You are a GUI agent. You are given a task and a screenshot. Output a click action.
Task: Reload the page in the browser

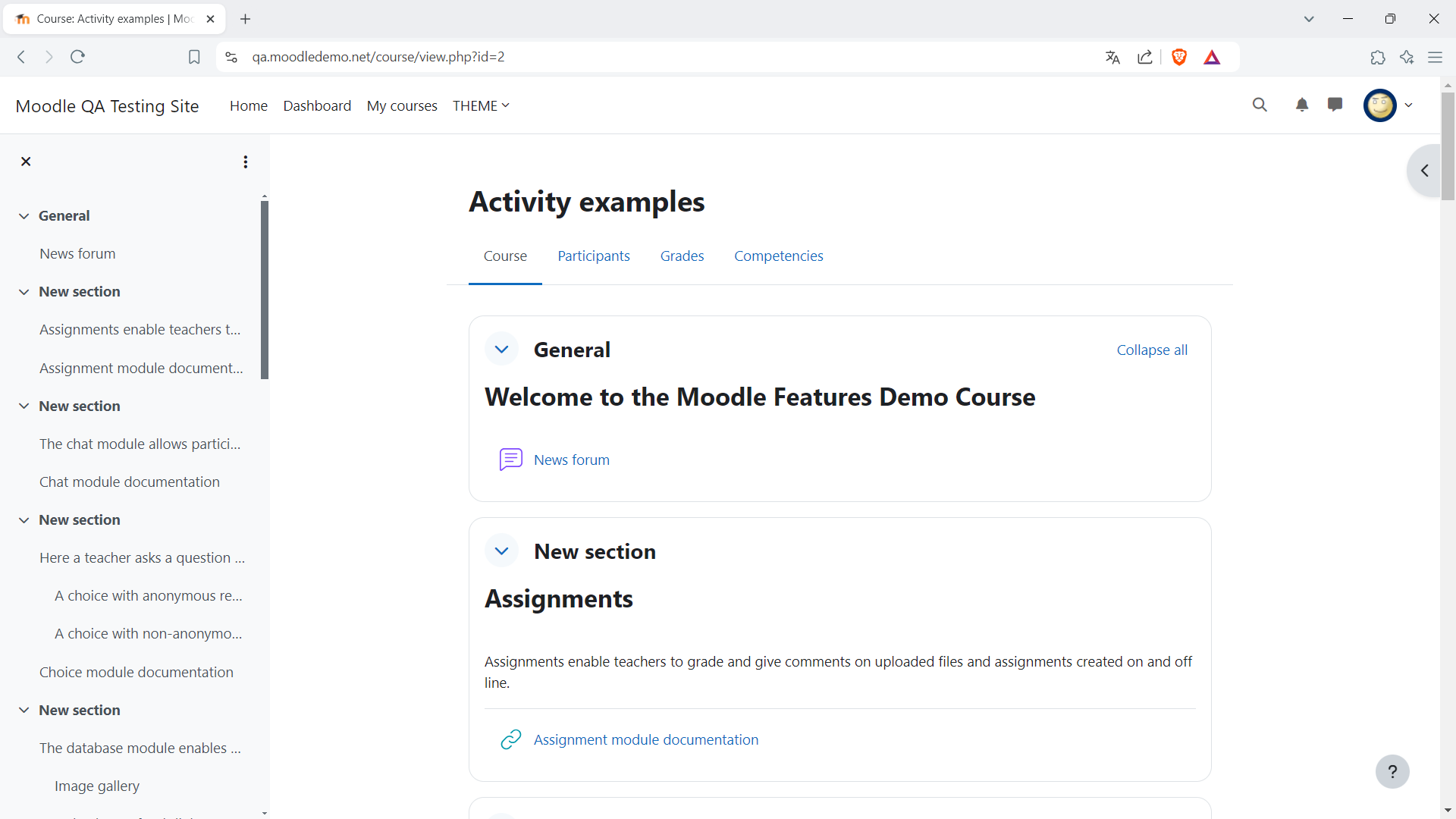[x=77, y=57]
